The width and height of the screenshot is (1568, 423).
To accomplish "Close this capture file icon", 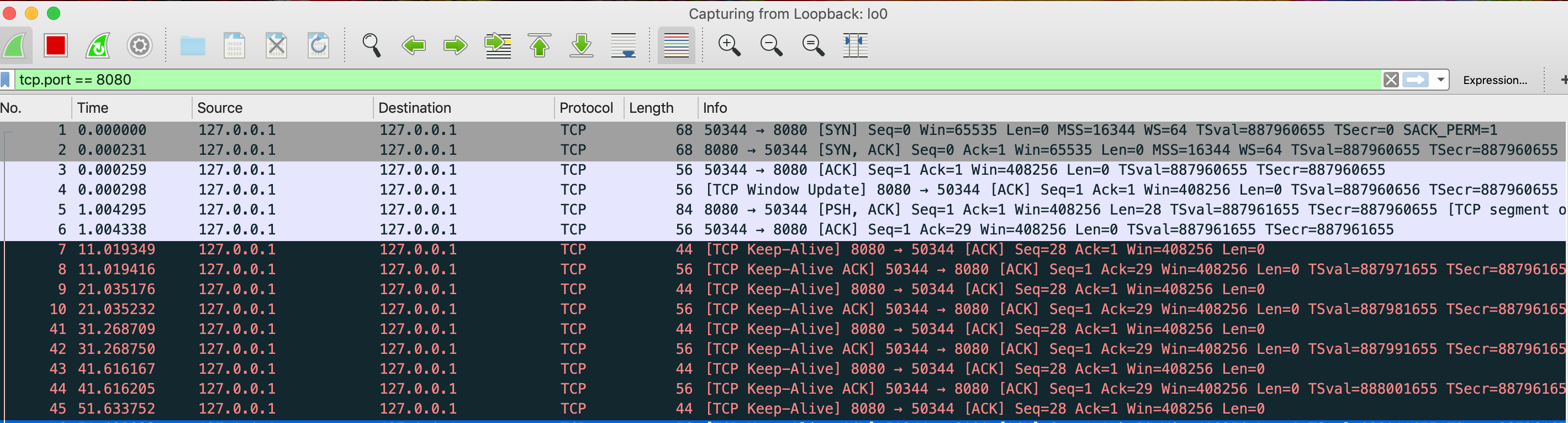I will [276, 46].
